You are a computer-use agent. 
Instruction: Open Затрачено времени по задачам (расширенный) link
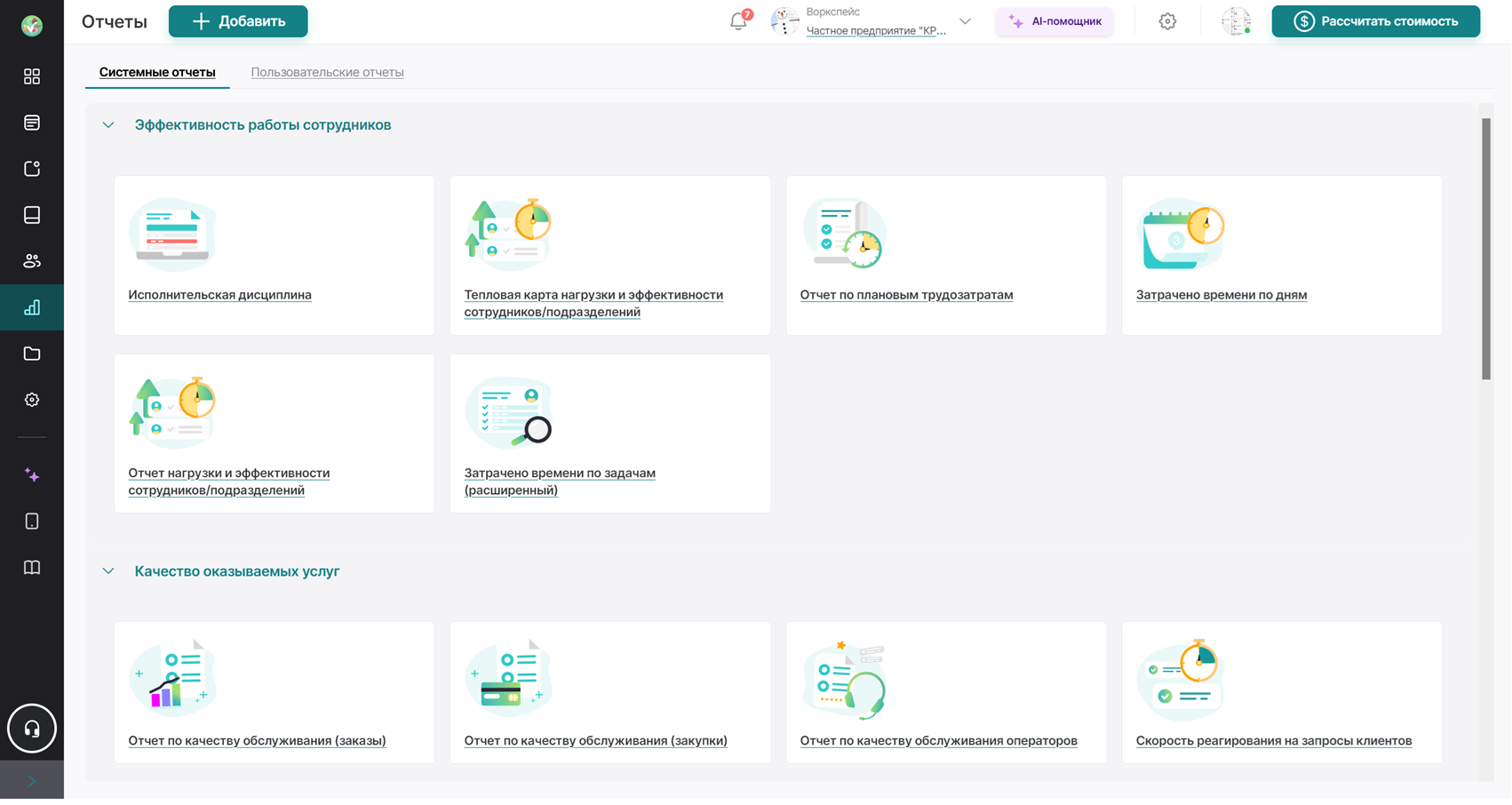[x=560, y=482]
